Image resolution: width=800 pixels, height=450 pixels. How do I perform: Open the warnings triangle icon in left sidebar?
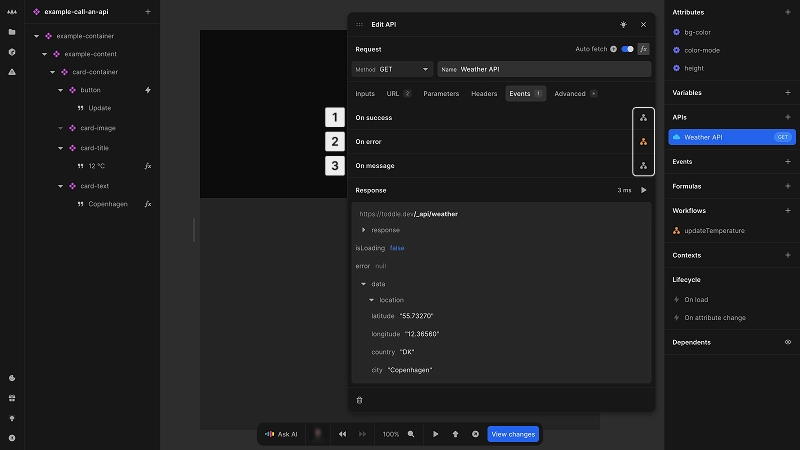coord(12,72)
